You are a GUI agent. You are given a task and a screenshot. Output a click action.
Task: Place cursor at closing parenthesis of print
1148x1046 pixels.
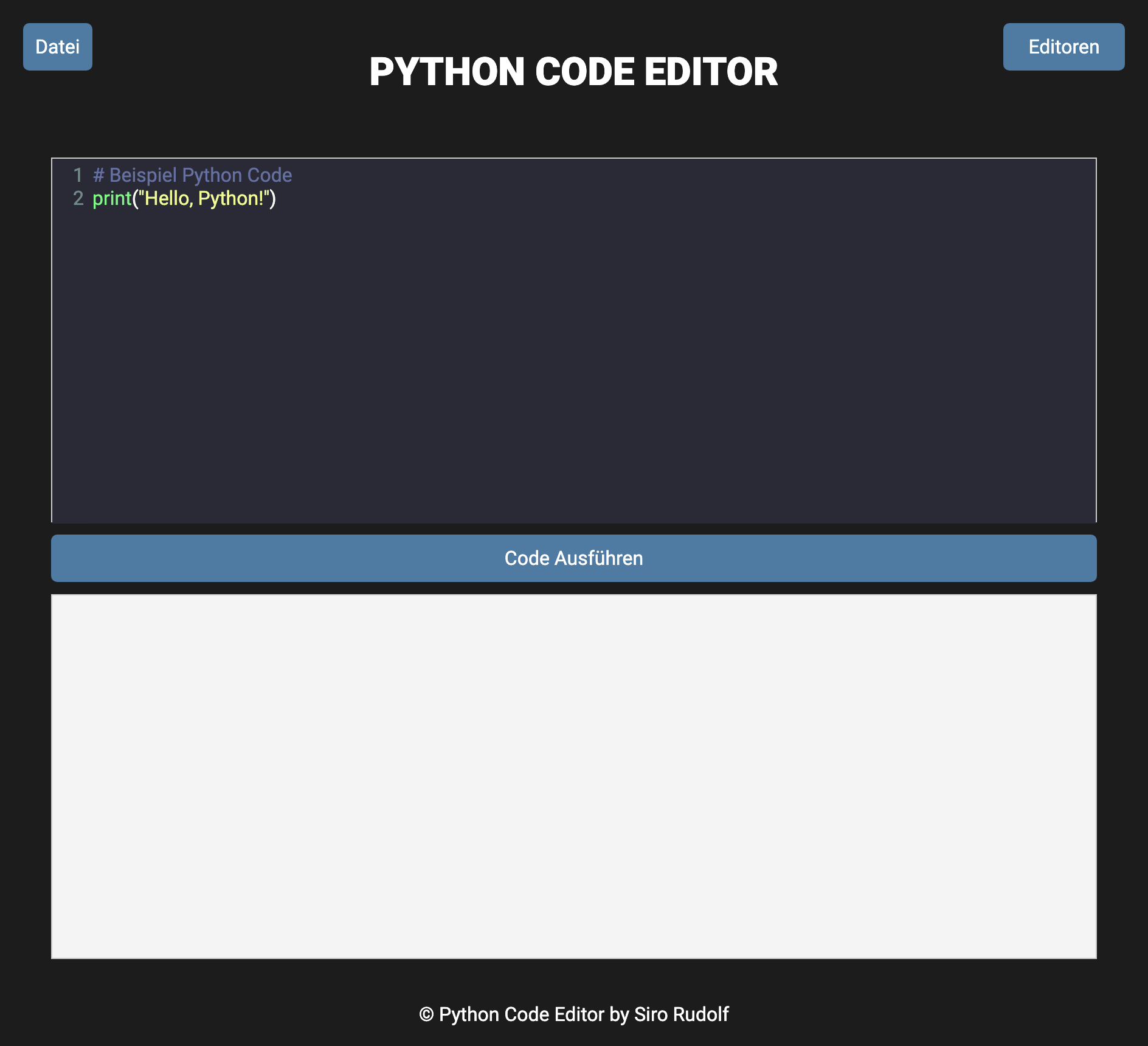273,198
